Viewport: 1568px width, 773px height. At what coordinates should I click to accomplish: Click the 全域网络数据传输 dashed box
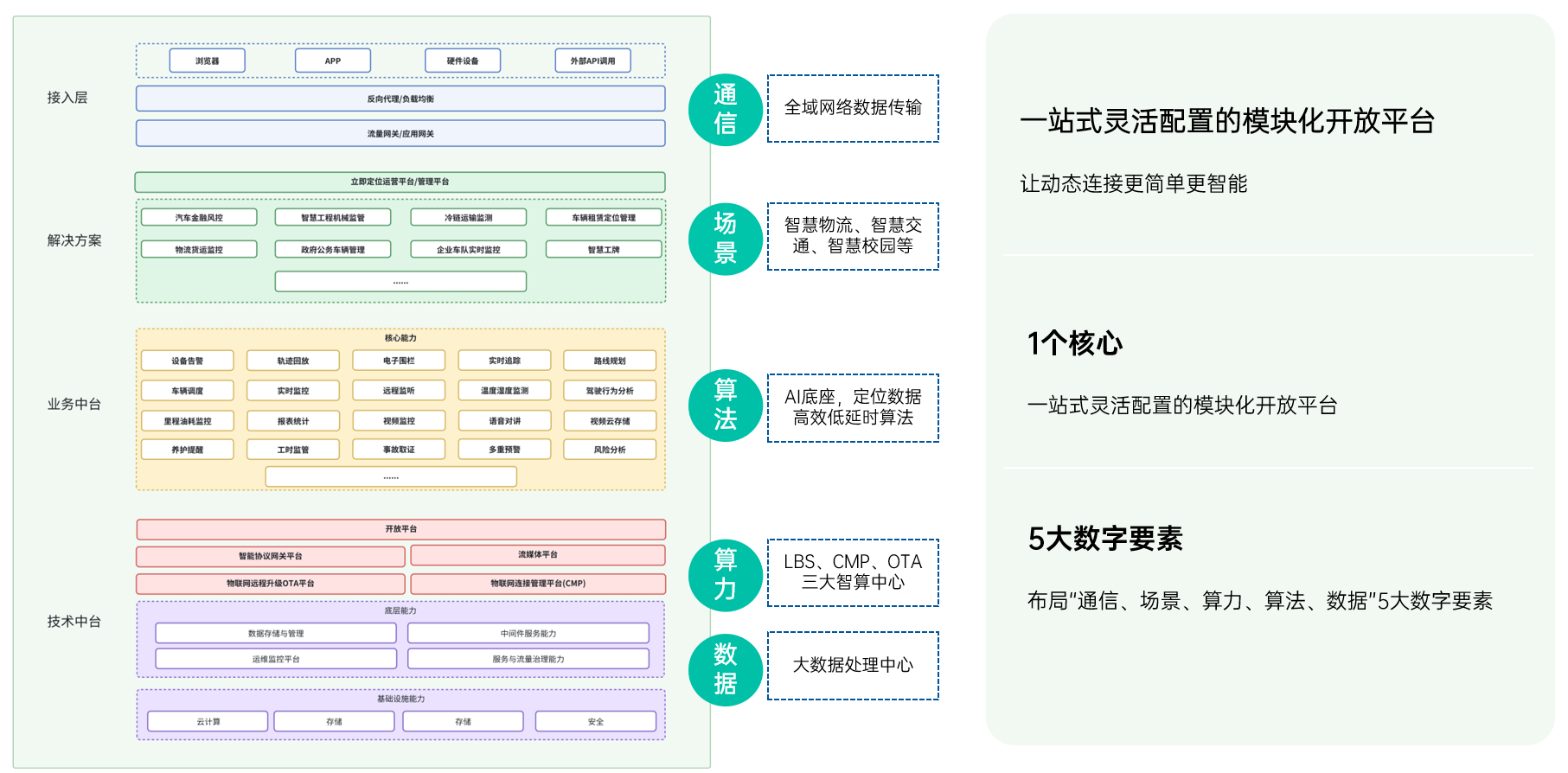tap(853, 108)
